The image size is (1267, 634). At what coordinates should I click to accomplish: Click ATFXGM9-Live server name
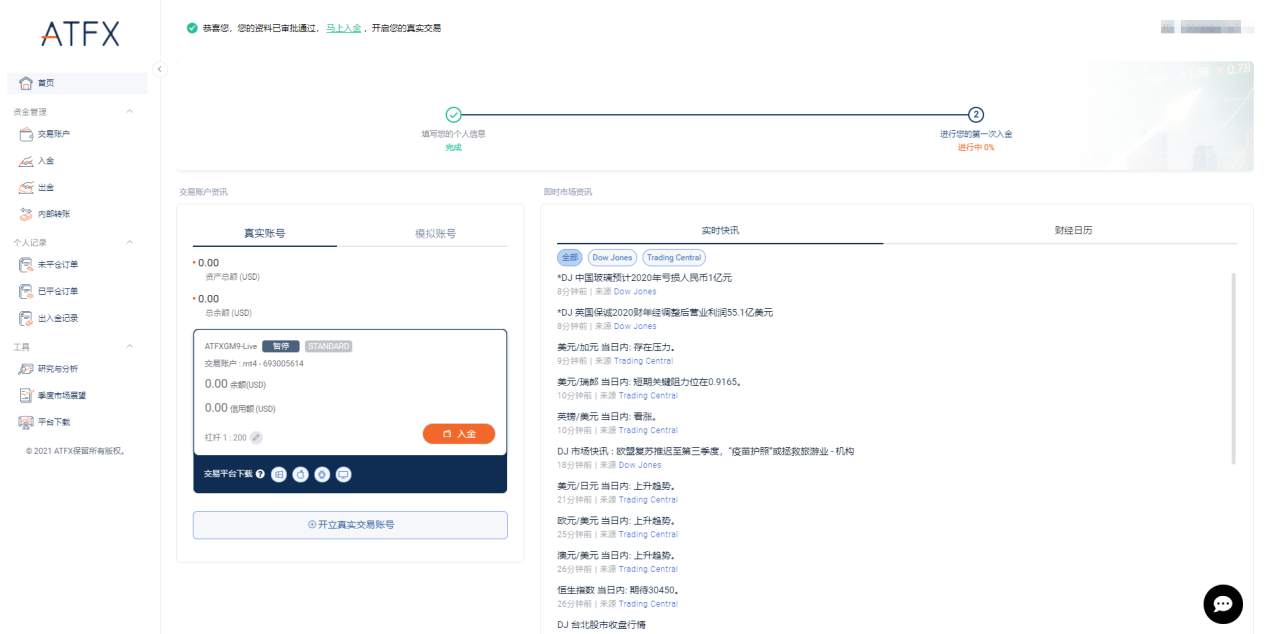pyautogui.click(x=231, y=347)
